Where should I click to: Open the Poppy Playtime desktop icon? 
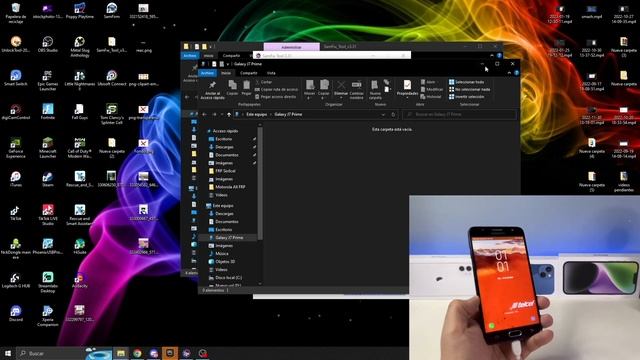coord(80,11)
